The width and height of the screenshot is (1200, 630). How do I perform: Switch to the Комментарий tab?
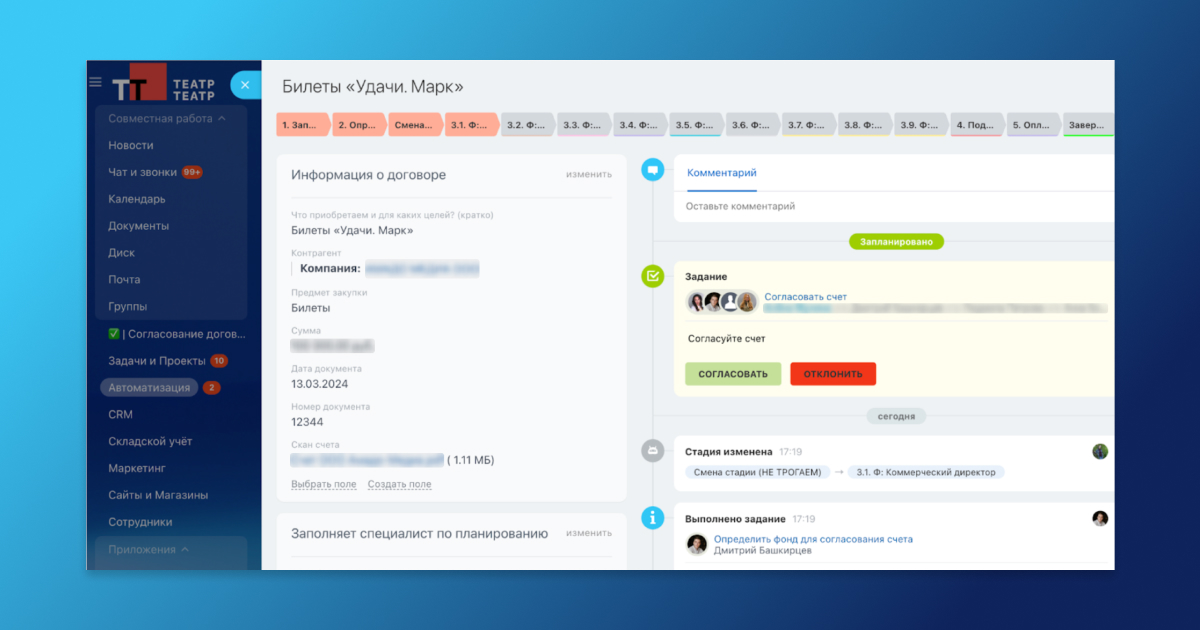tap(721, 173)
